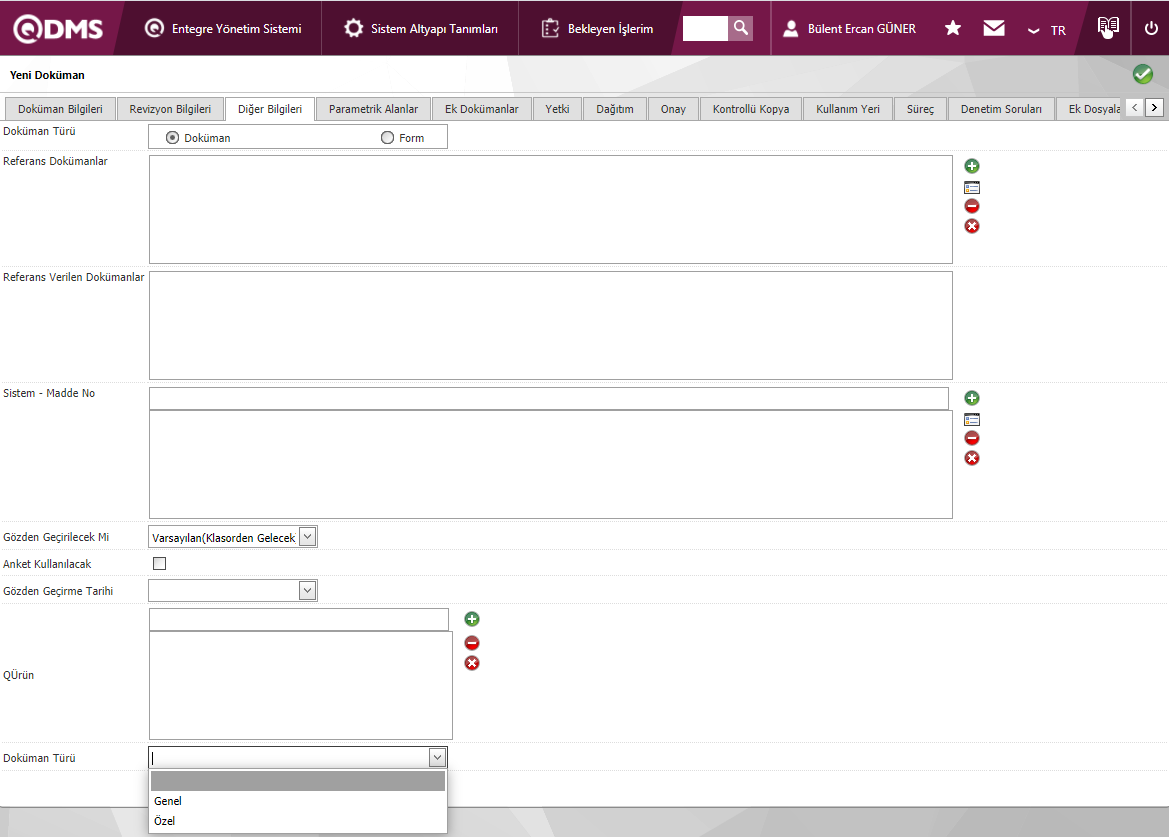The image size is (1169, 837).
Task: Open list icon beside Referans Dokümanlar
Action: coord(971,187)
